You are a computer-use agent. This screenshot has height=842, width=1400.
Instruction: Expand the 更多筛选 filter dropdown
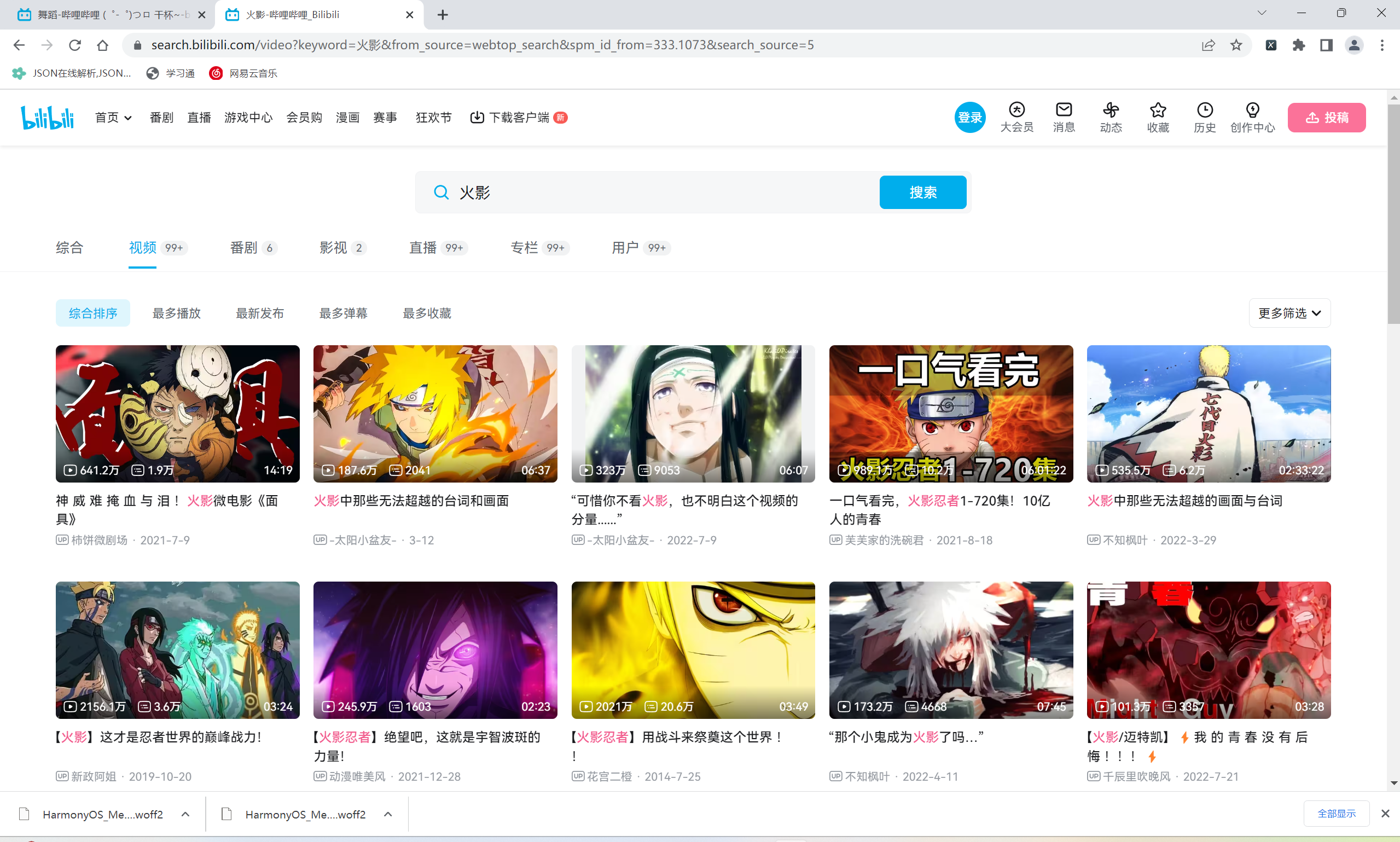1289,313
